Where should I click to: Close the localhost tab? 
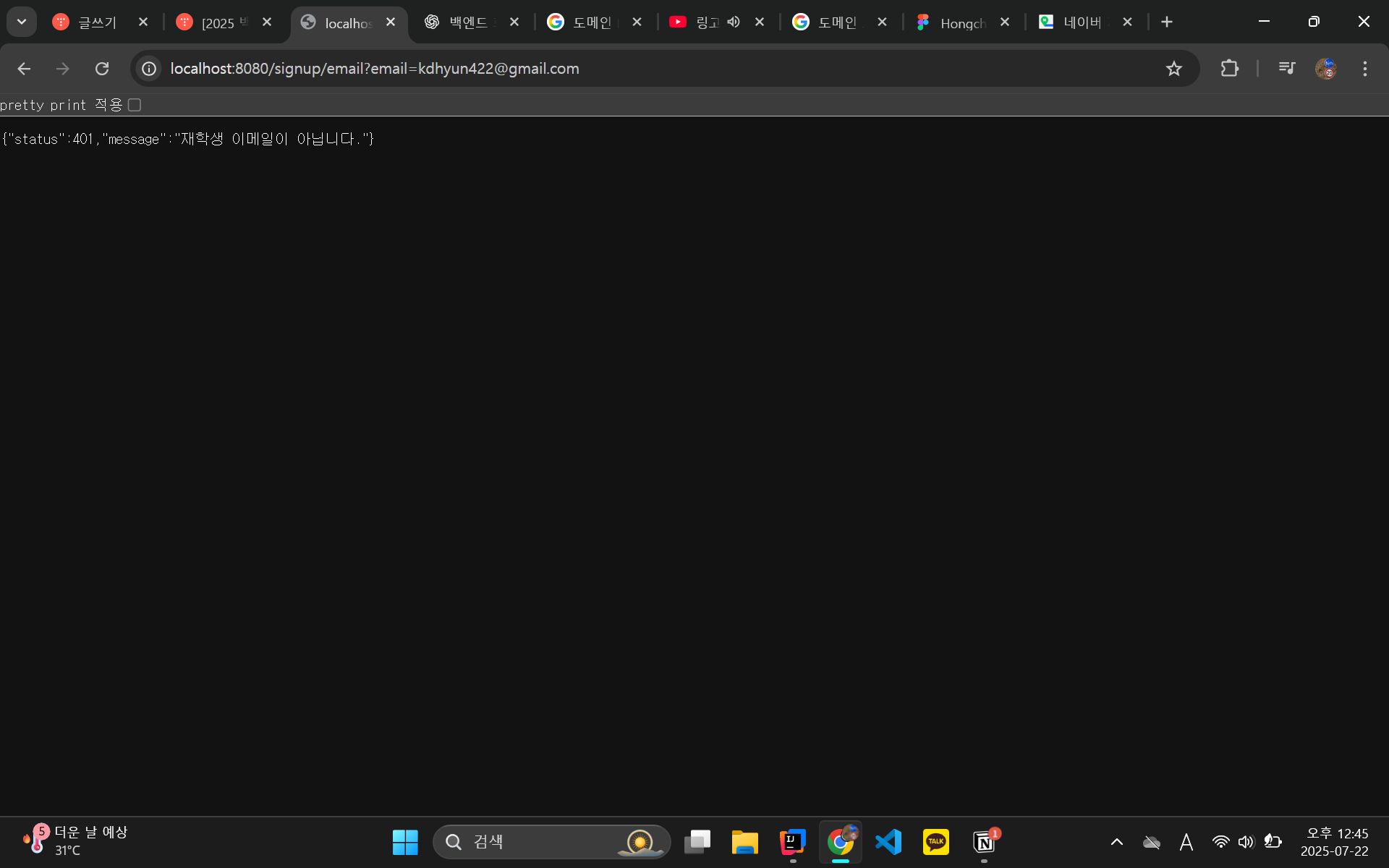(391, 22)
